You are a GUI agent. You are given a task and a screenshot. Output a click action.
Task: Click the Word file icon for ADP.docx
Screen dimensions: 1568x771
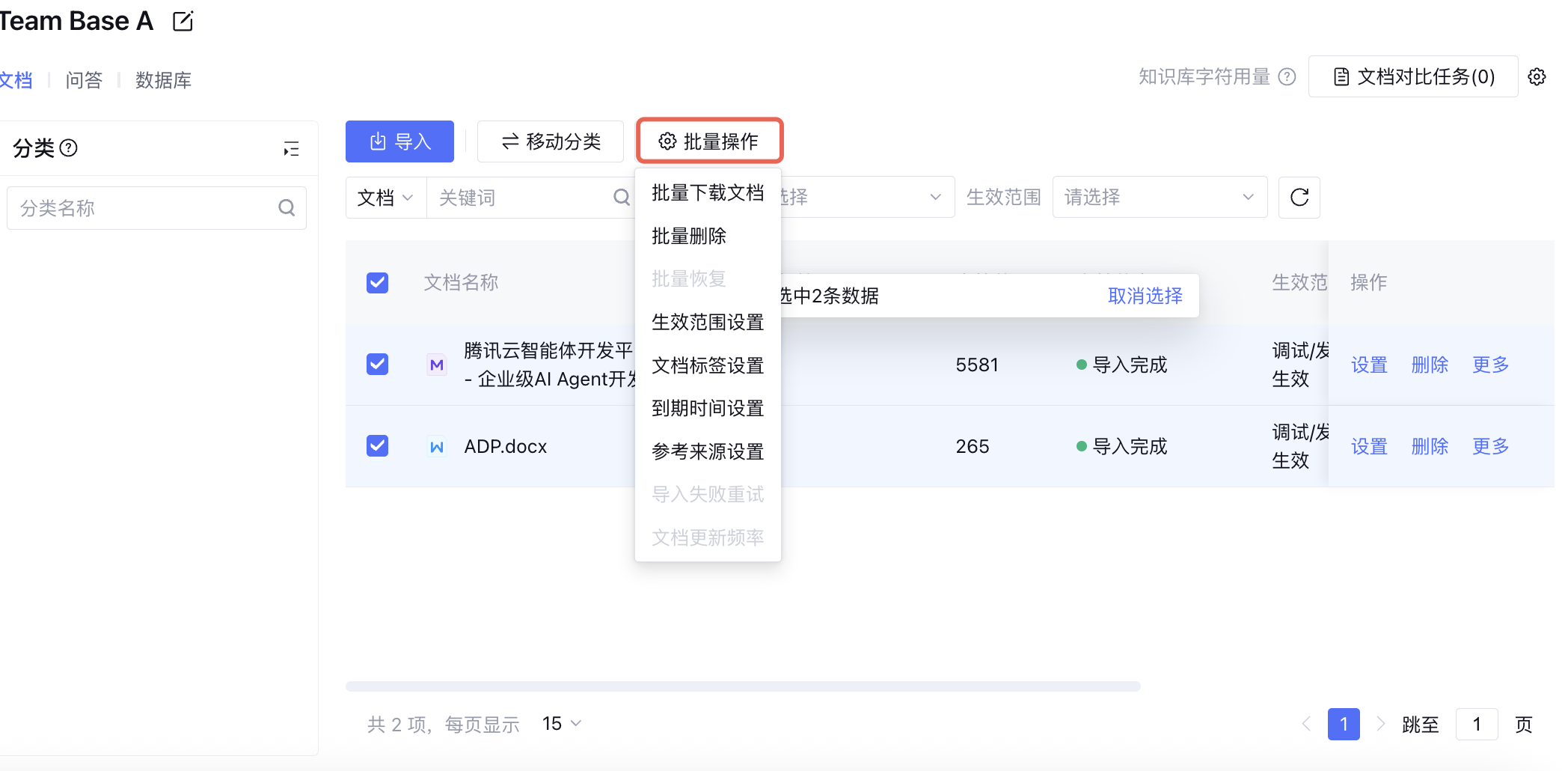[x=437, y=446]
